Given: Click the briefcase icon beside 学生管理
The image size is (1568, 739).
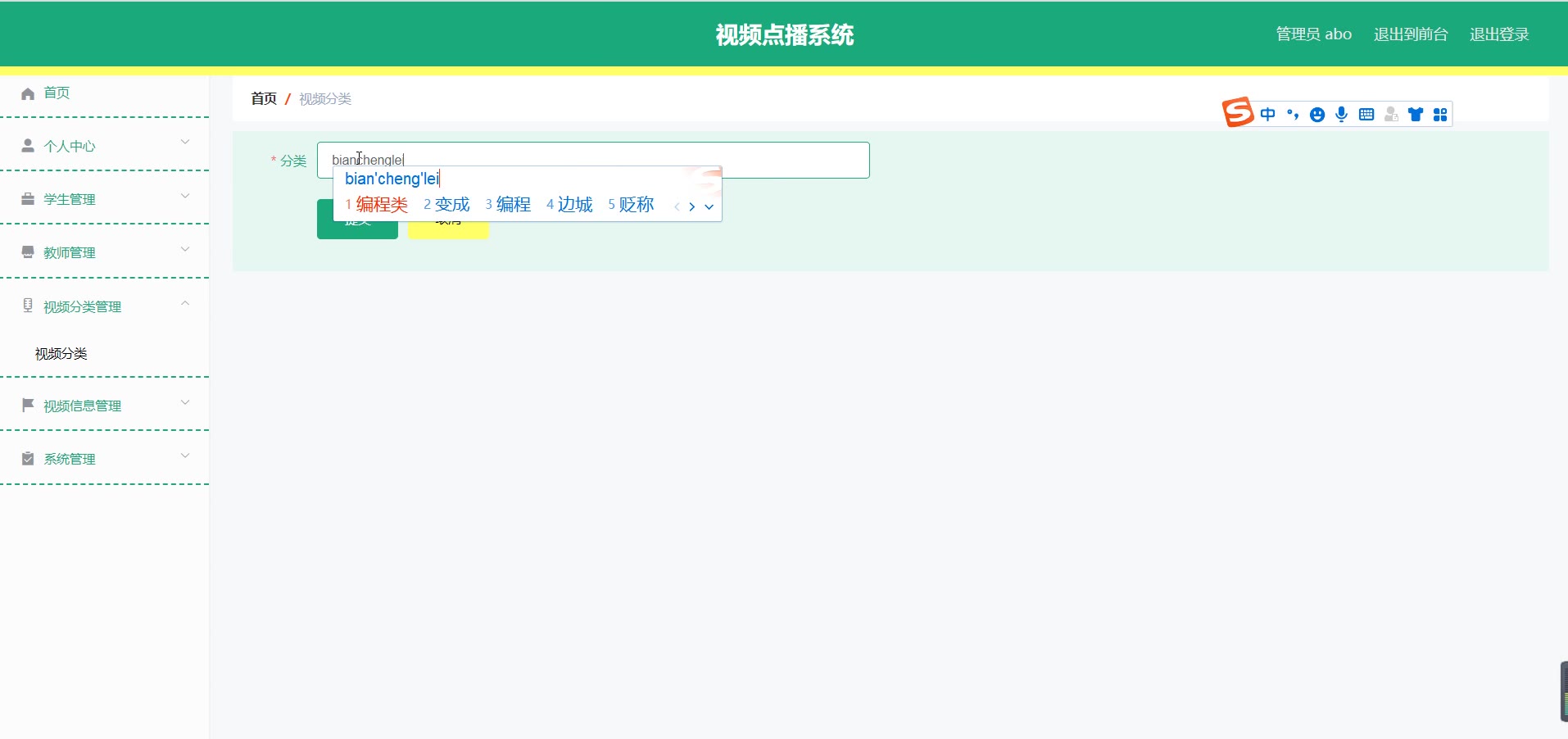Looking at the screenshot, I should tap(28, 199).
